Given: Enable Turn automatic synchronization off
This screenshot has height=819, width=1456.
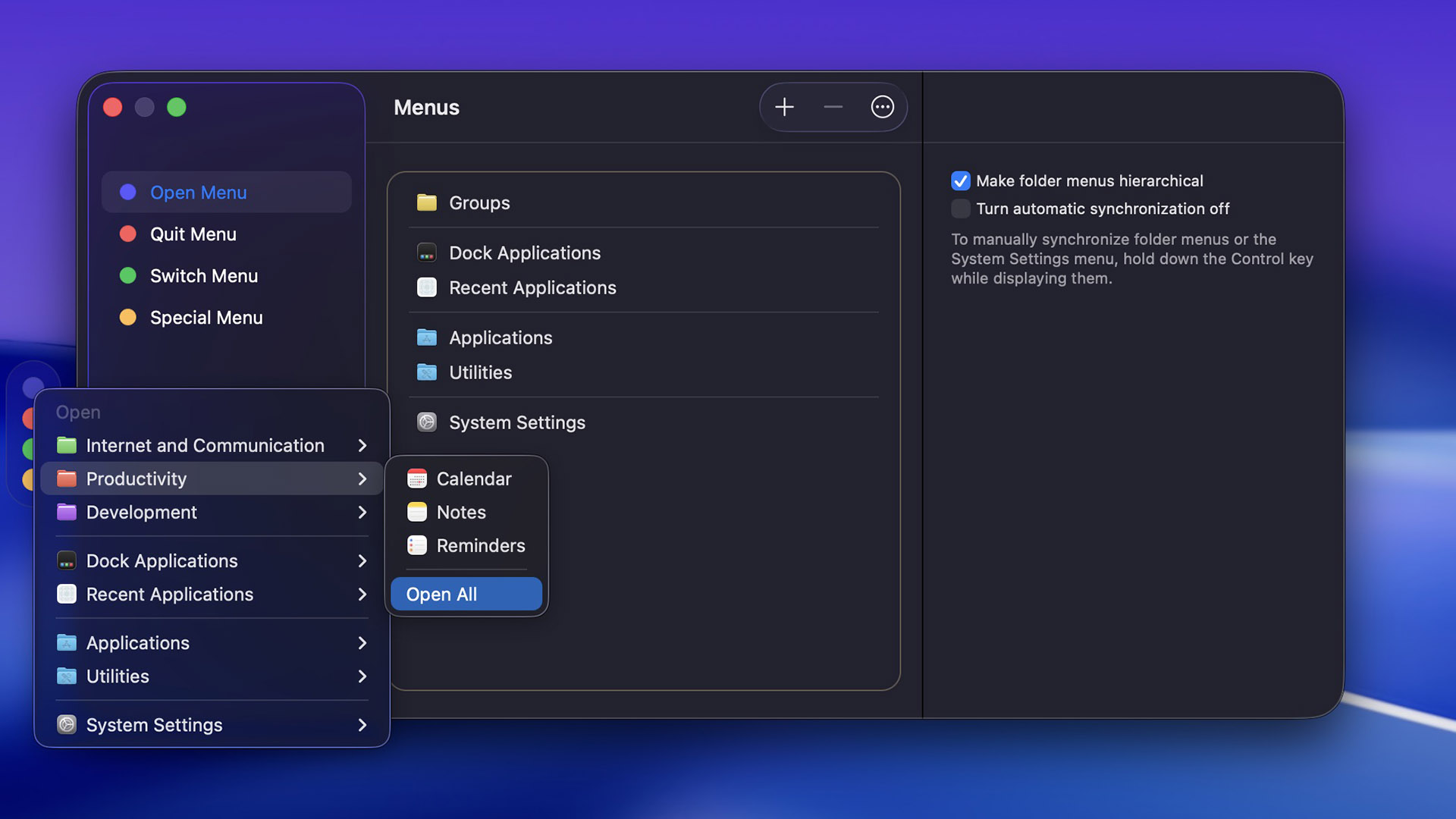Looking at the screenshot, I should (960, 209).
